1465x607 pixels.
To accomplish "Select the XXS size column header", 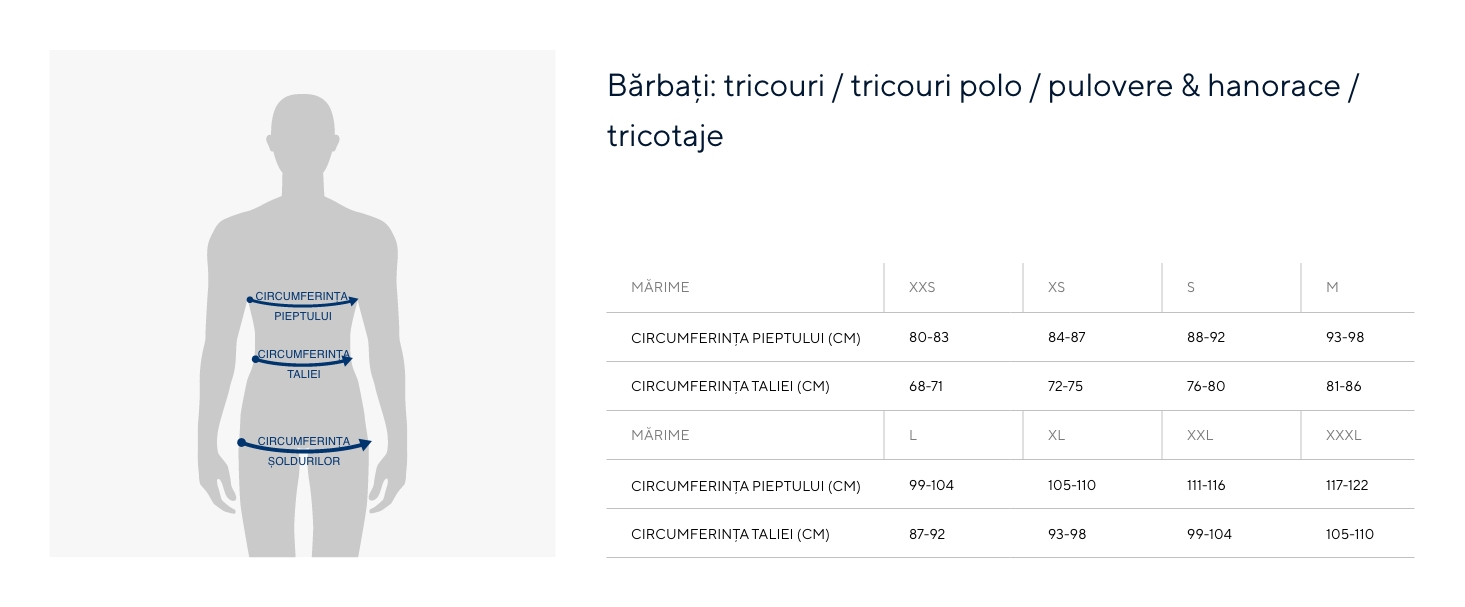I will 922,288.
